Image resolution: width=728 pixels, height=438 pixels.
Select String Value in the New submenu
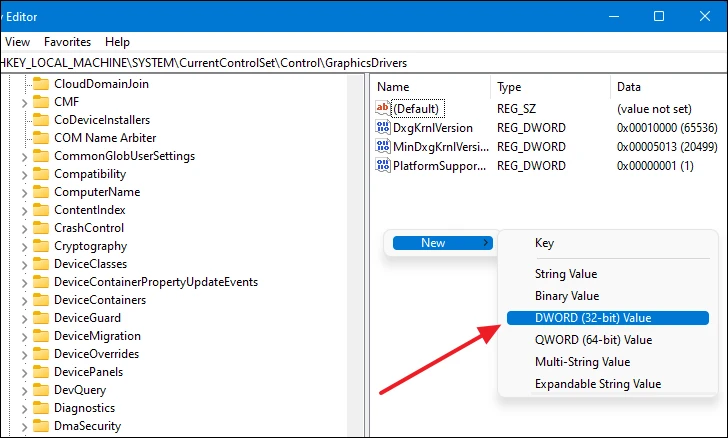coord(566,274)
